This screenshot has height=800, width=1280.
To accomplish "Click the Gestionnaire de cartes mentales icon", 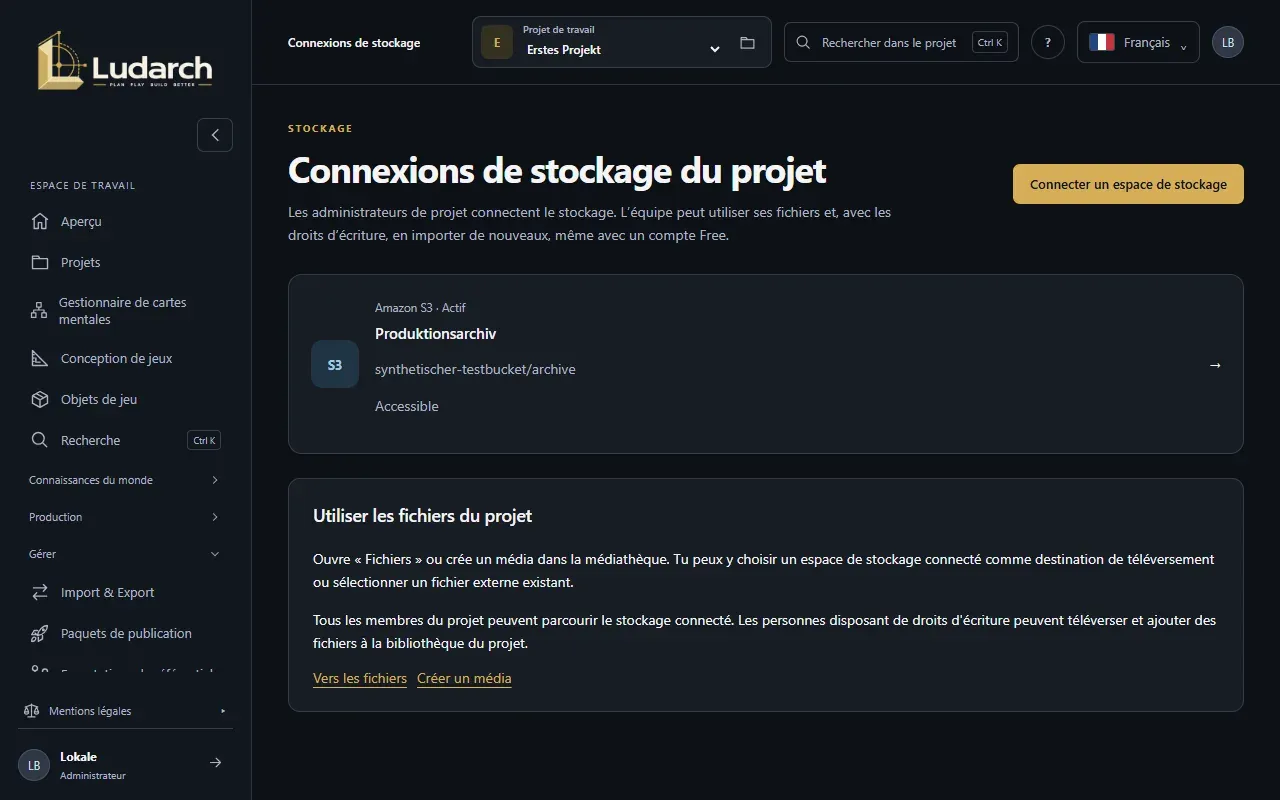I will point(39,311).
